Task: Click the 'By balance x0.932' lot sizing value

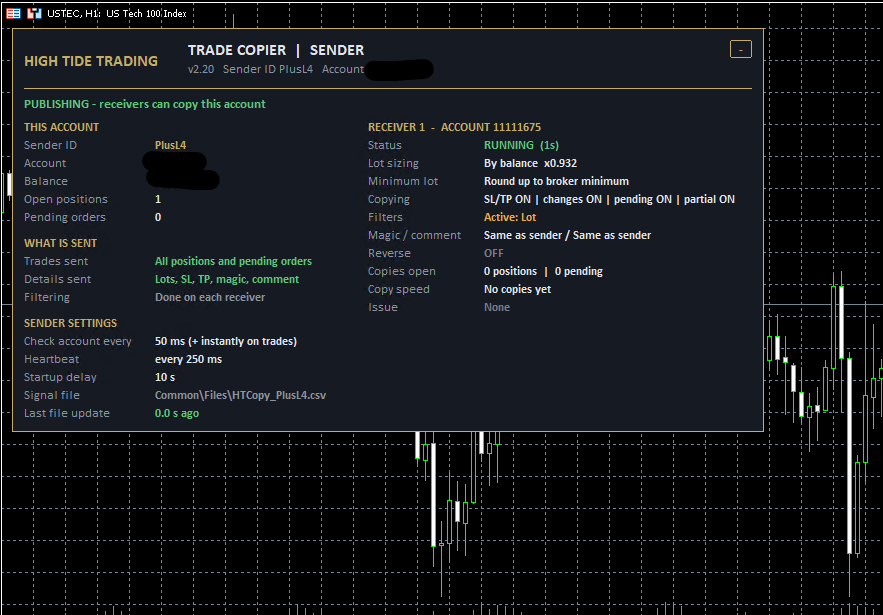Action: click(x=530, y=163)
